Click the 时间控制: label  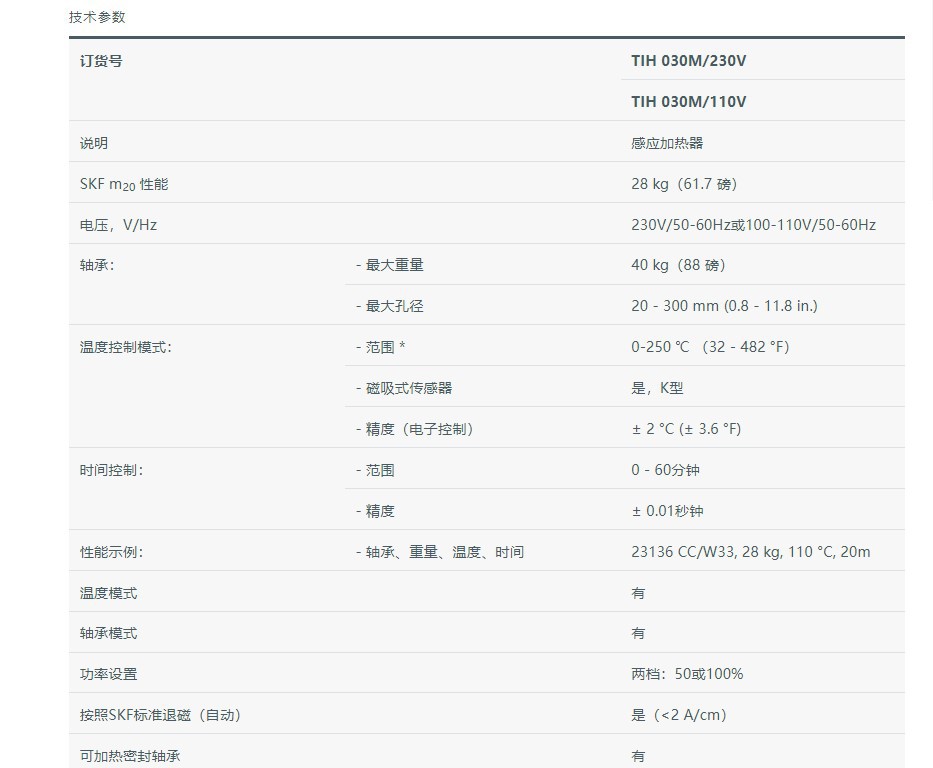111,471
